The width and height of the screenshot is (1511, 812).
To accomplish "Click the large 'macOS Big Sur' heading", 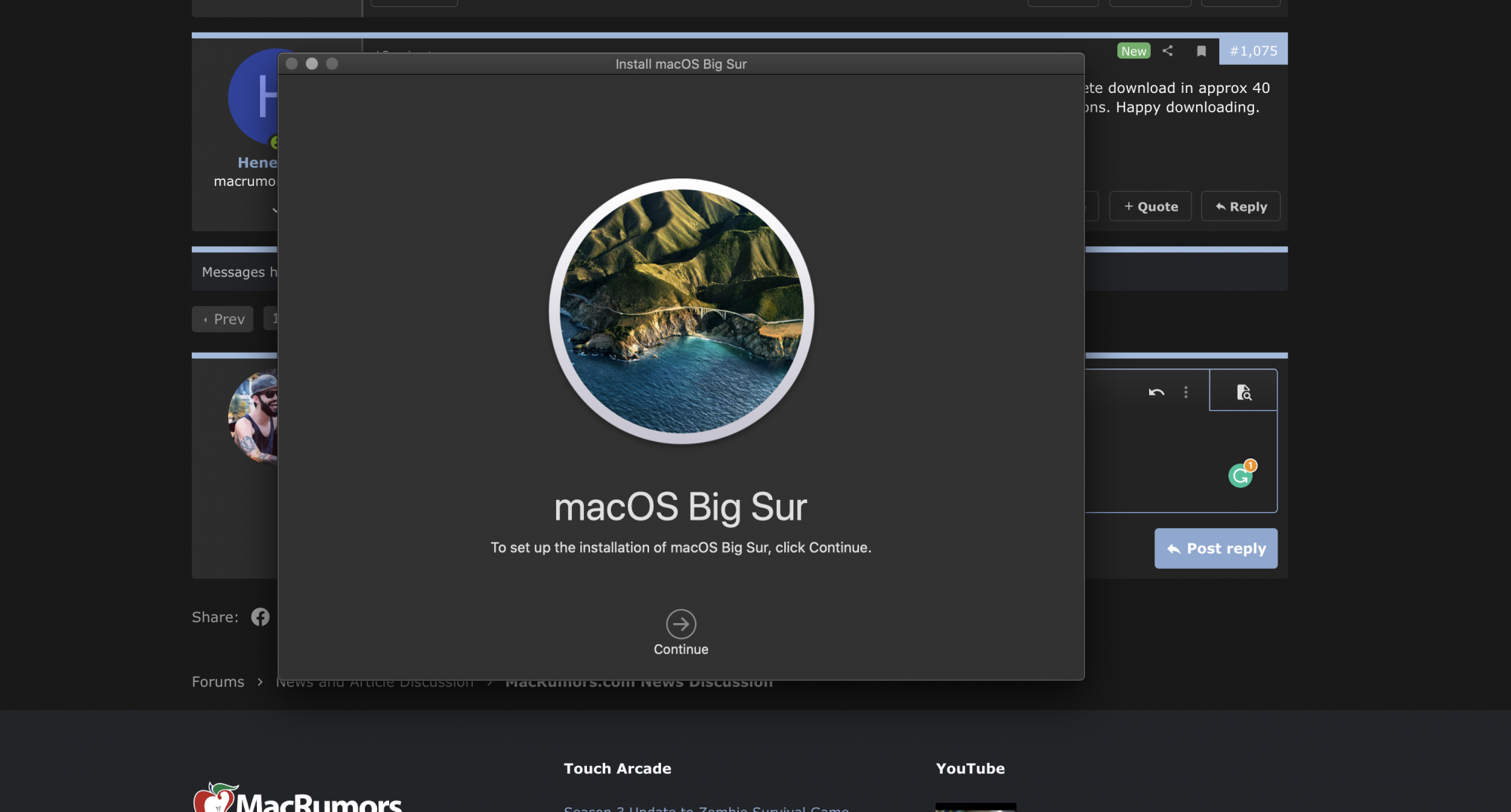I will click(x=681, y=507).
